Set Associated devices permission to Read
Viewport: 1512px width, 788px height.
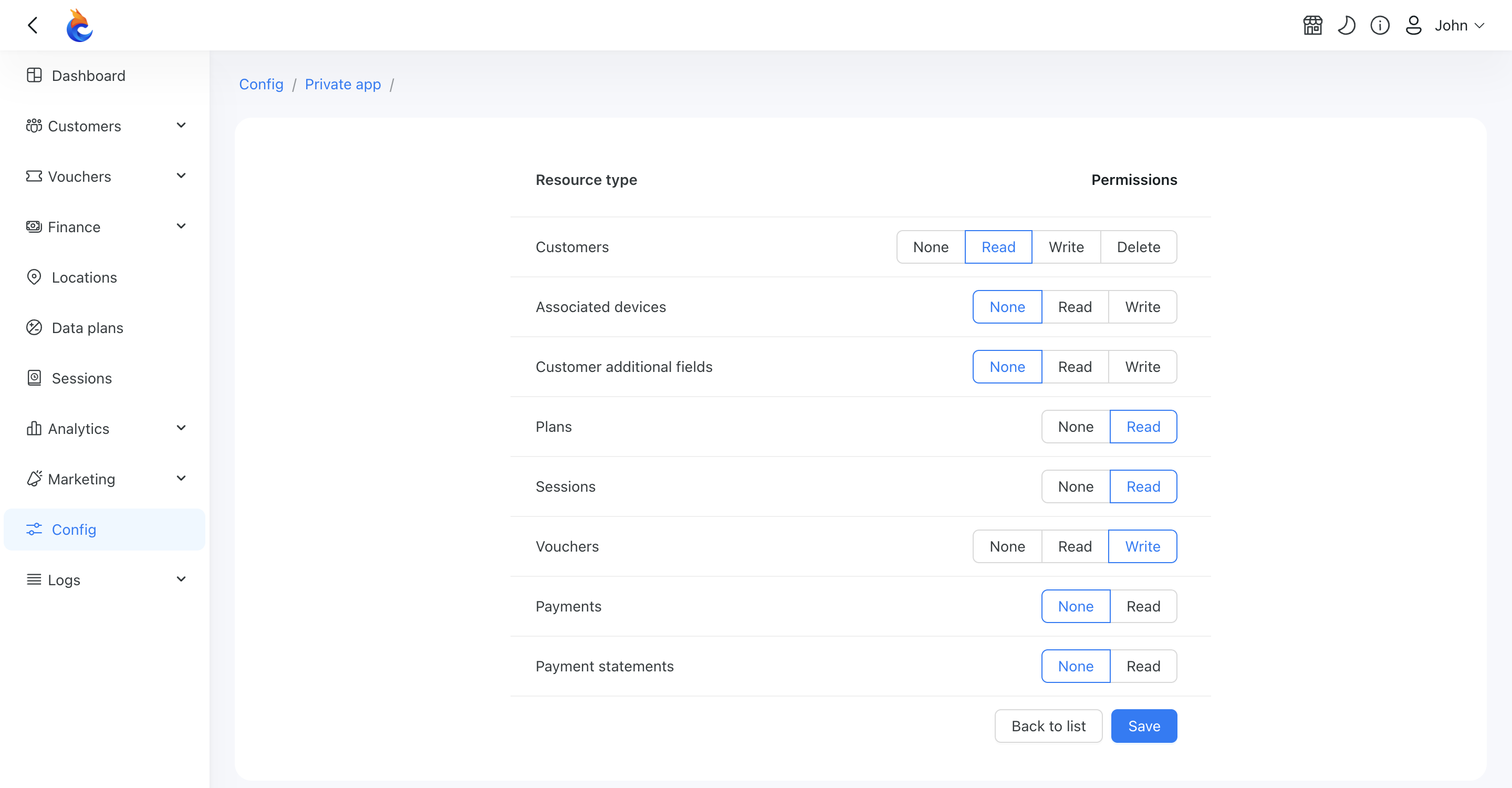[1075, 307]
